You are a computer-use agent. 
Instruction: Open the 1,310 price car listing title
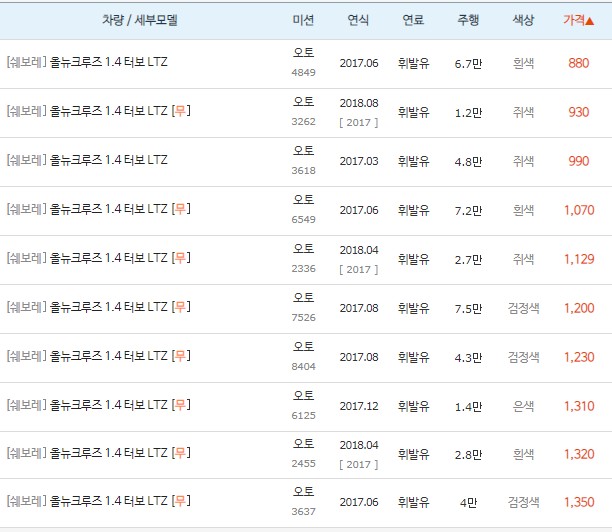coord(98,405)
